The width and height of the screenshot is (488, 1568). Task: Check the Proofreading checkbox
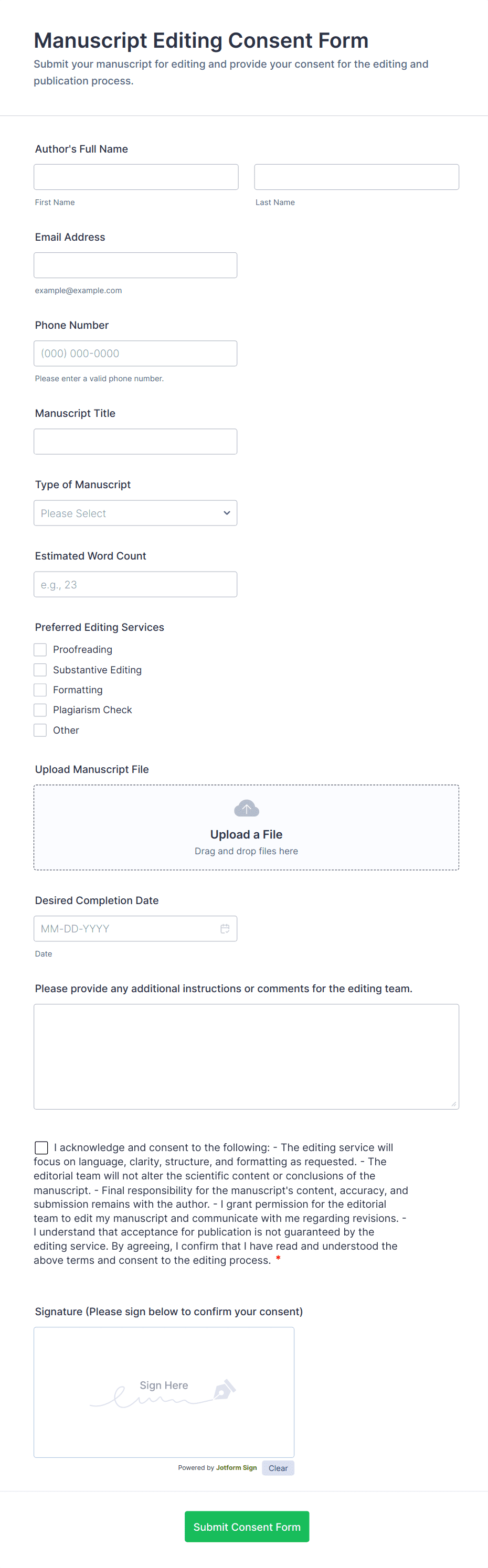[40, 649]
